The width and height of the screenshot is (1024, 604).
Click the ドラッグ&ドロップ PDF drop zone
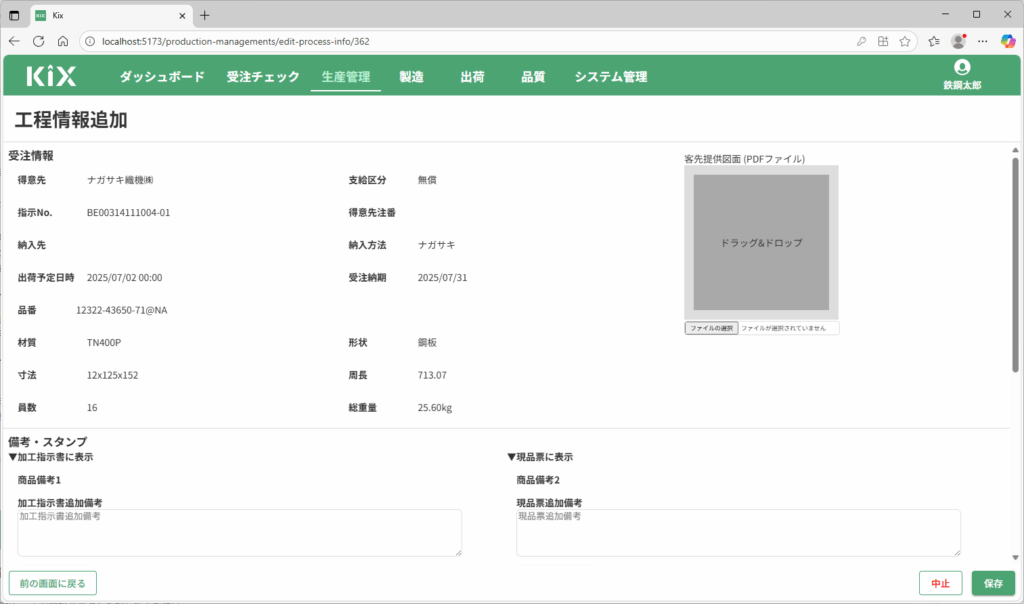pyautogui.click(x=761, y=242)
